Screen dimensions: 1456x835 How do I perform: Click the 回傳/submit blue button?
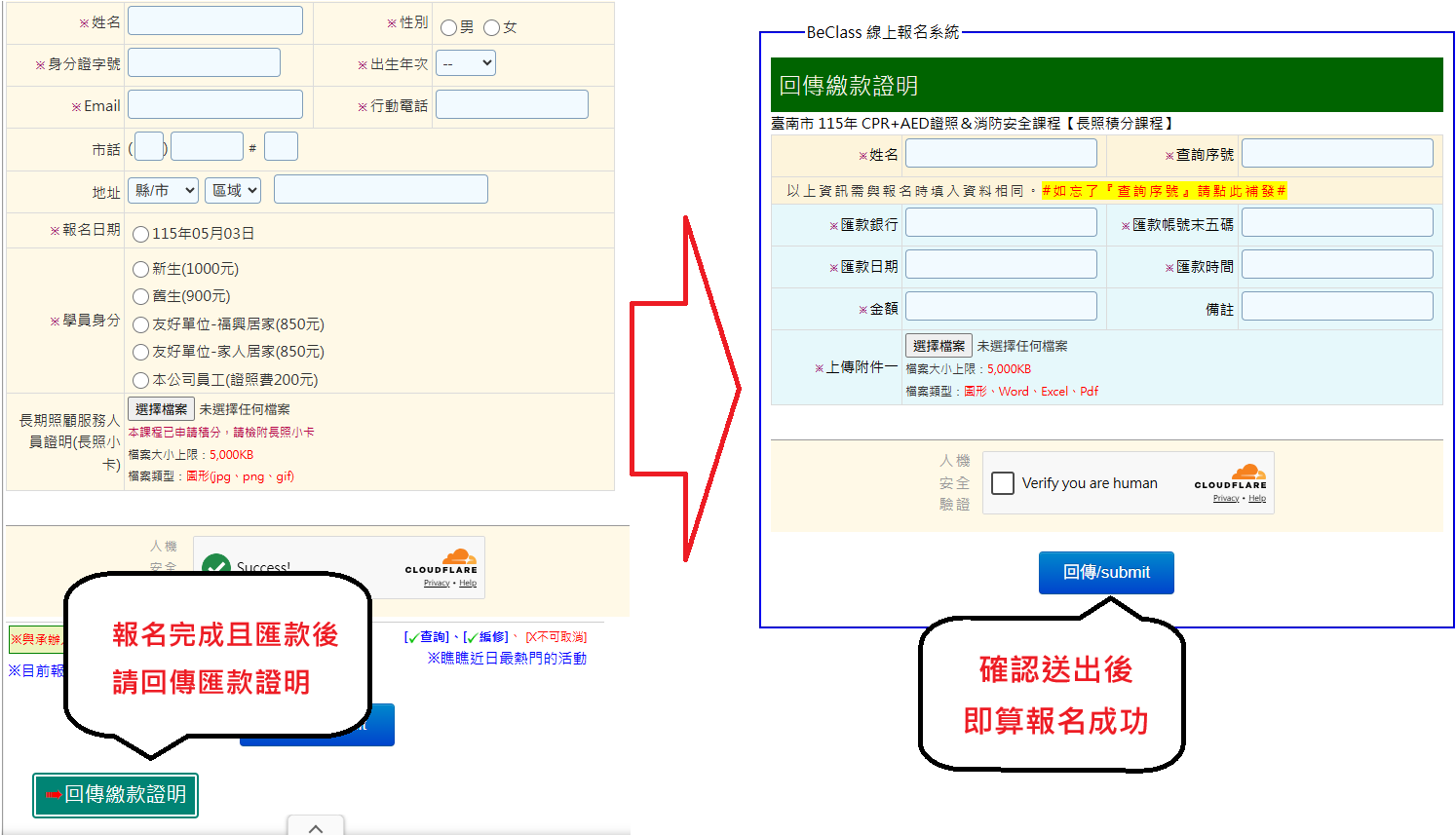pyautogui.click(x=1106, y=572)
